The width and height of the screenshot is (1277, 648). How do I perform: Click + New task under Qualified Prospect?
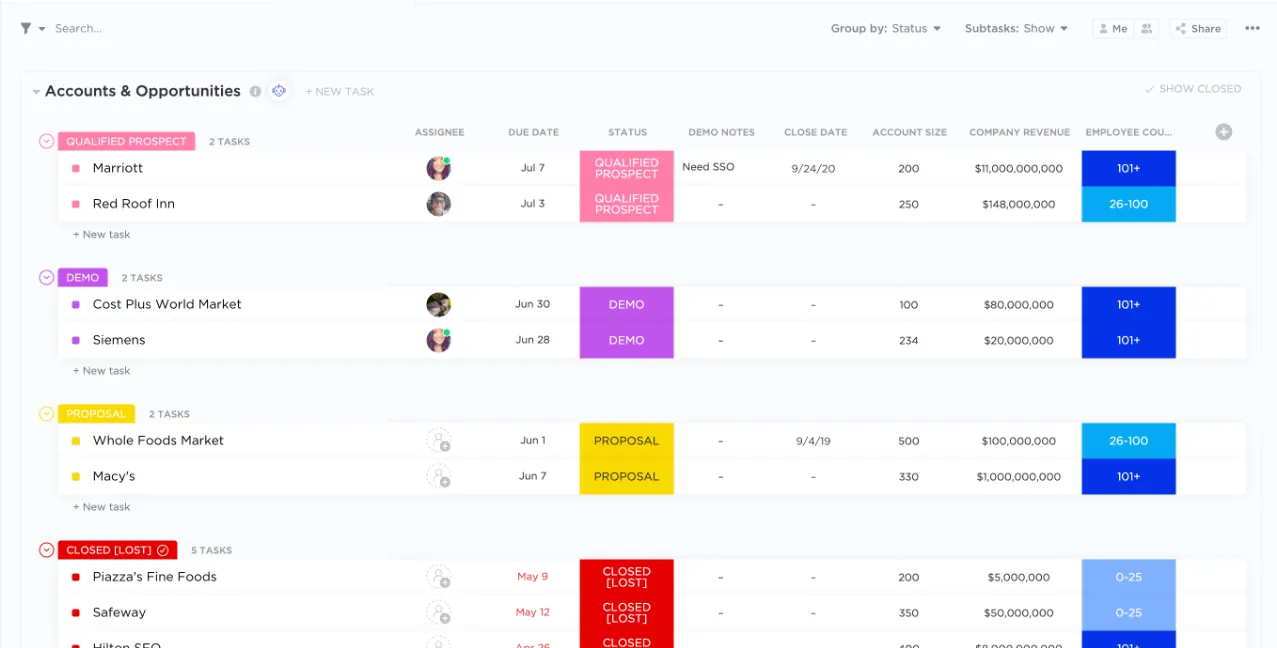click(x=102, y=235)
